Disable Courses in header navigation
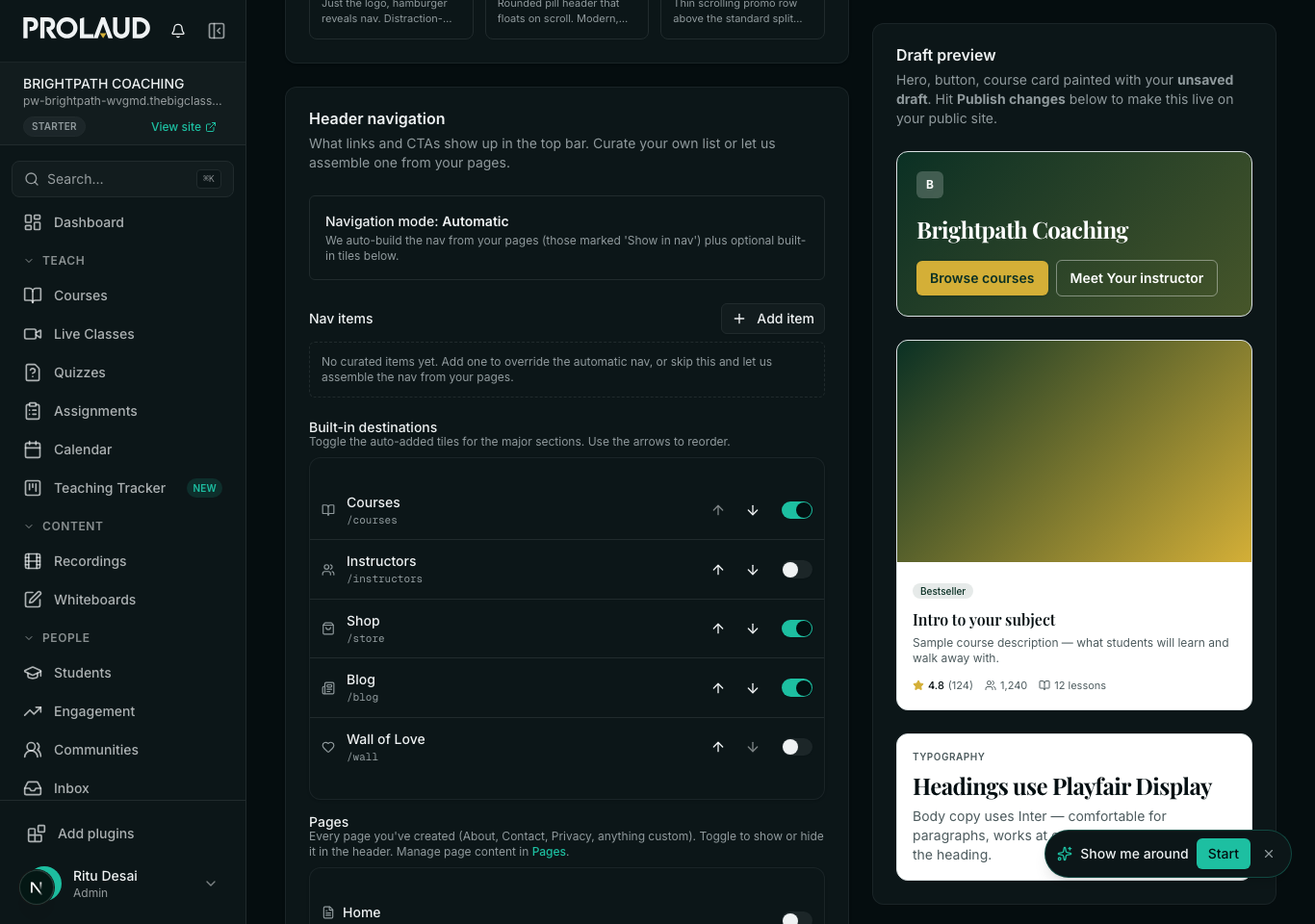This screenshot has height=924, width=1315. (797, 510)
